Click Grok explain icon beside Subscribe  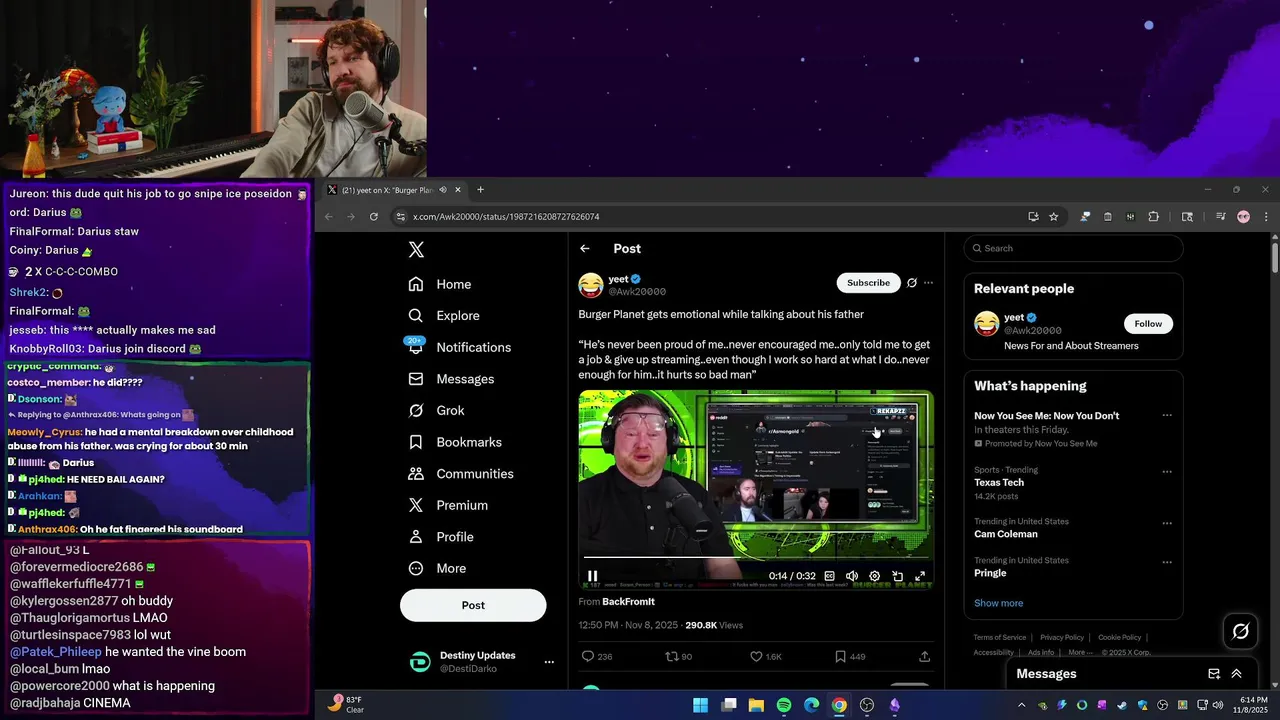[x=911, y=283]
